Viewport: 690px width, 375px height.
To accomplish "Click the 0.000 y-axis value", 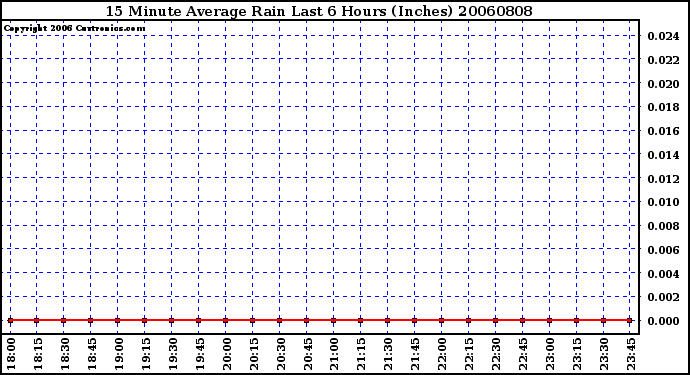I will 663,321.
